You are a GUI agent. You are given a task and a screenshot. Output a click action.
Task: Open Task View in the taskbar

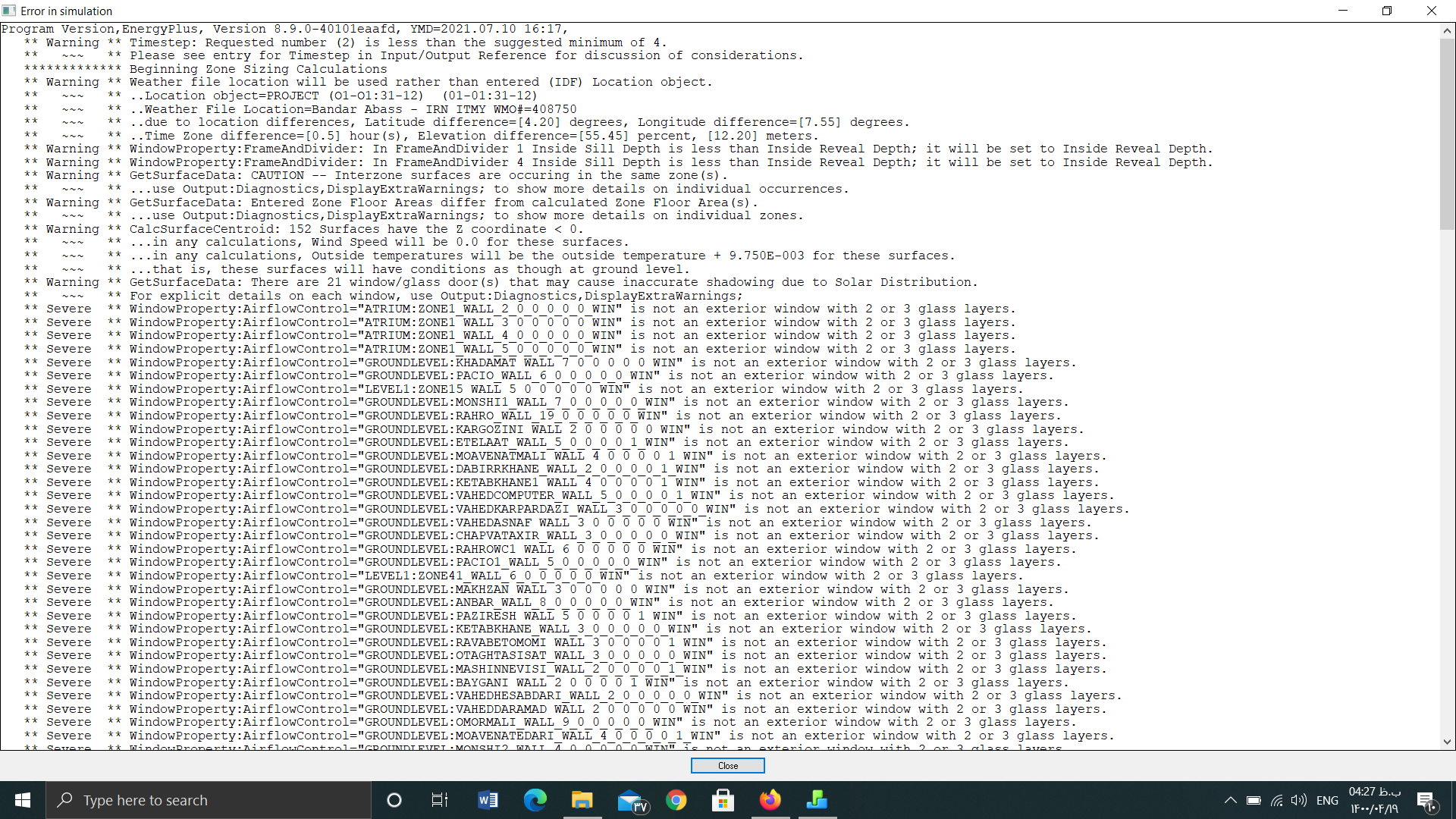[440, 800]
